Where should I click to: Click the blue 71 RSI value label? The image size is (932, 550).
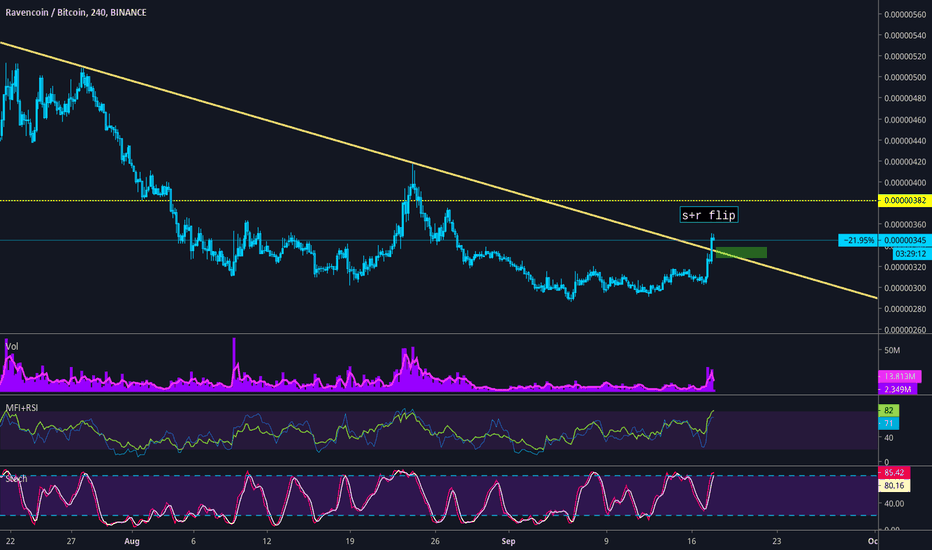(889, 423)
